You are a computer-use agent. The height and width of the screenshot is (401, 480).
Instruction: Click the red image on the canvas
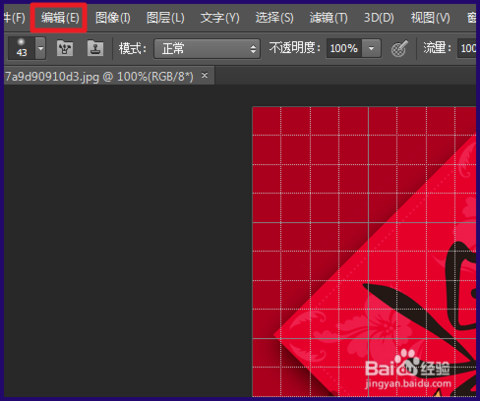coord(364,252)
